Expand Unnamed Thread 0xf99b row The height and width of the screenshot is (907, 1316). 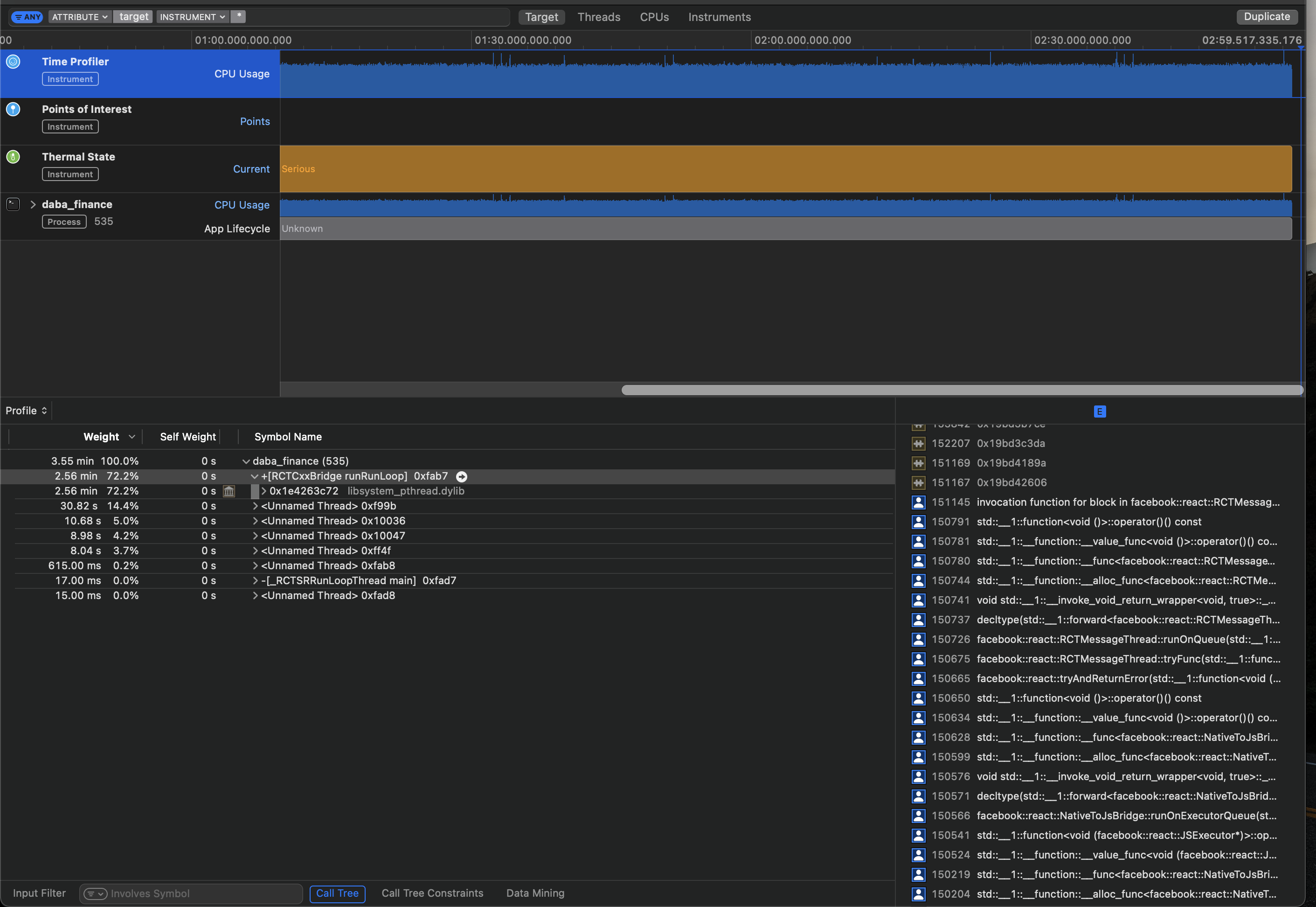(255, 506)
